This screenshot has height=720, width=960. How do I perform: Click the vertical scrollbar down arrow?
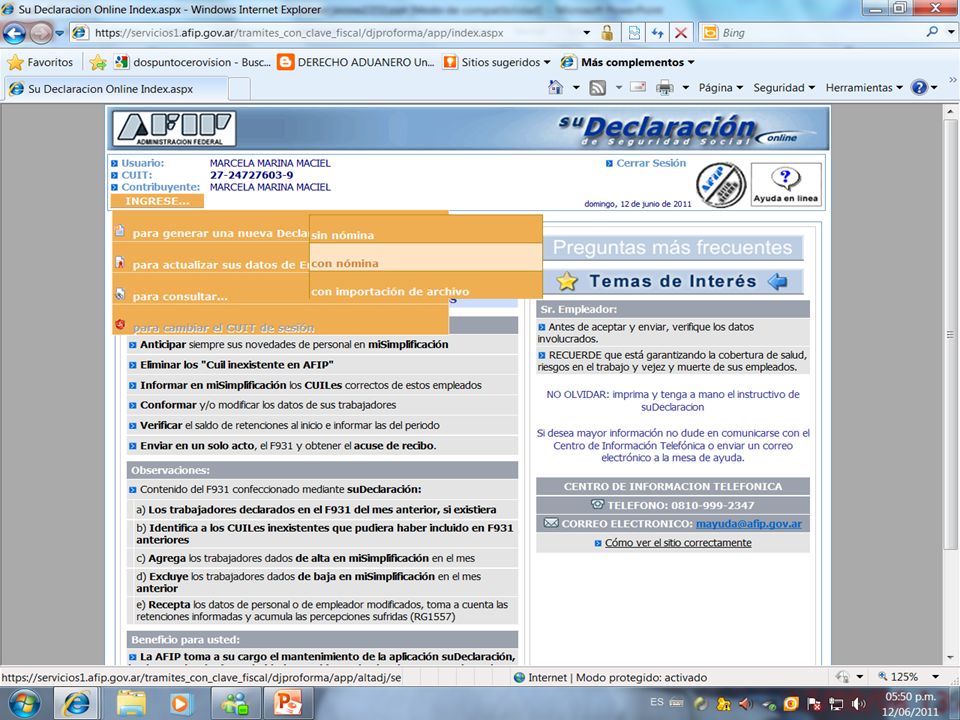(x=950, y=658)
